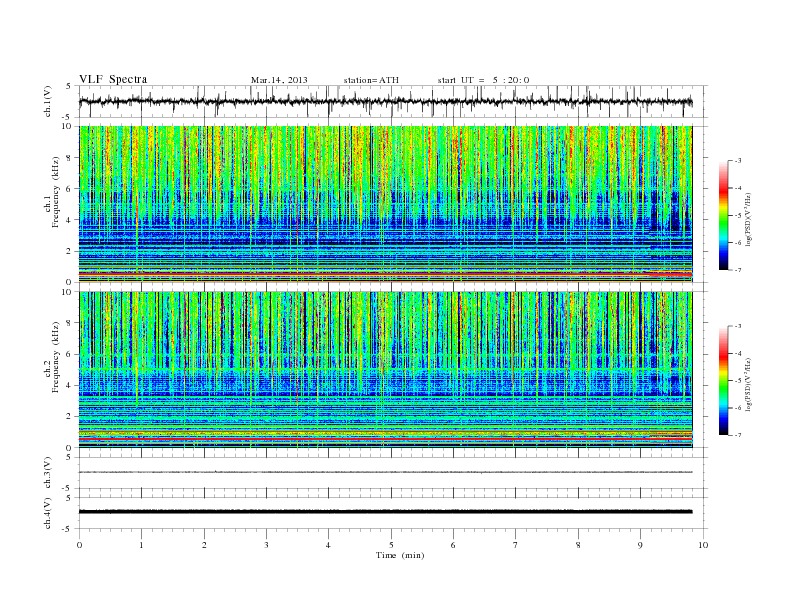Click the 'ch.1(V)' waveform axis label
This screenshot has height=612, width=792.
[48, 101]
